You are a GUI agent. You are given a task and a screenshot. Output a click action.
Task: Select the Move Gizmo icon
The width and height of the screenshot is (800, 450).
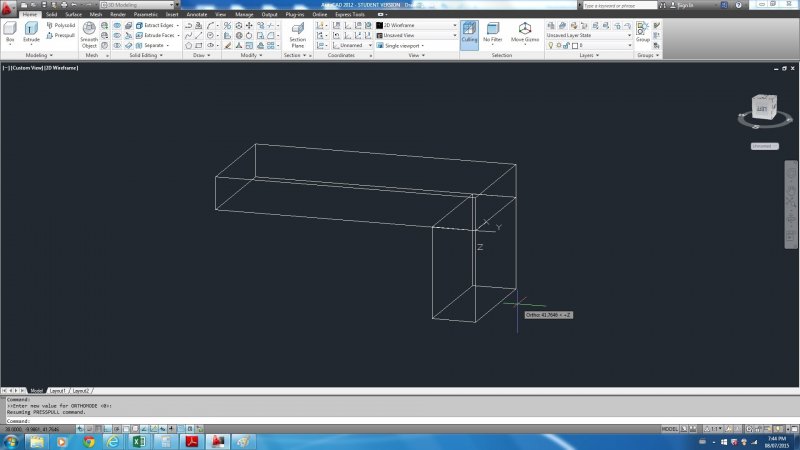tap(524, 32)
